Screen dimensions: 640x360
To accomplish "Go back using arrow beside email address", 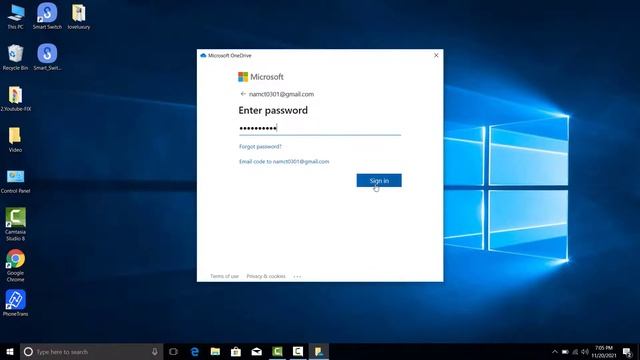I will (x=243, y=94).
